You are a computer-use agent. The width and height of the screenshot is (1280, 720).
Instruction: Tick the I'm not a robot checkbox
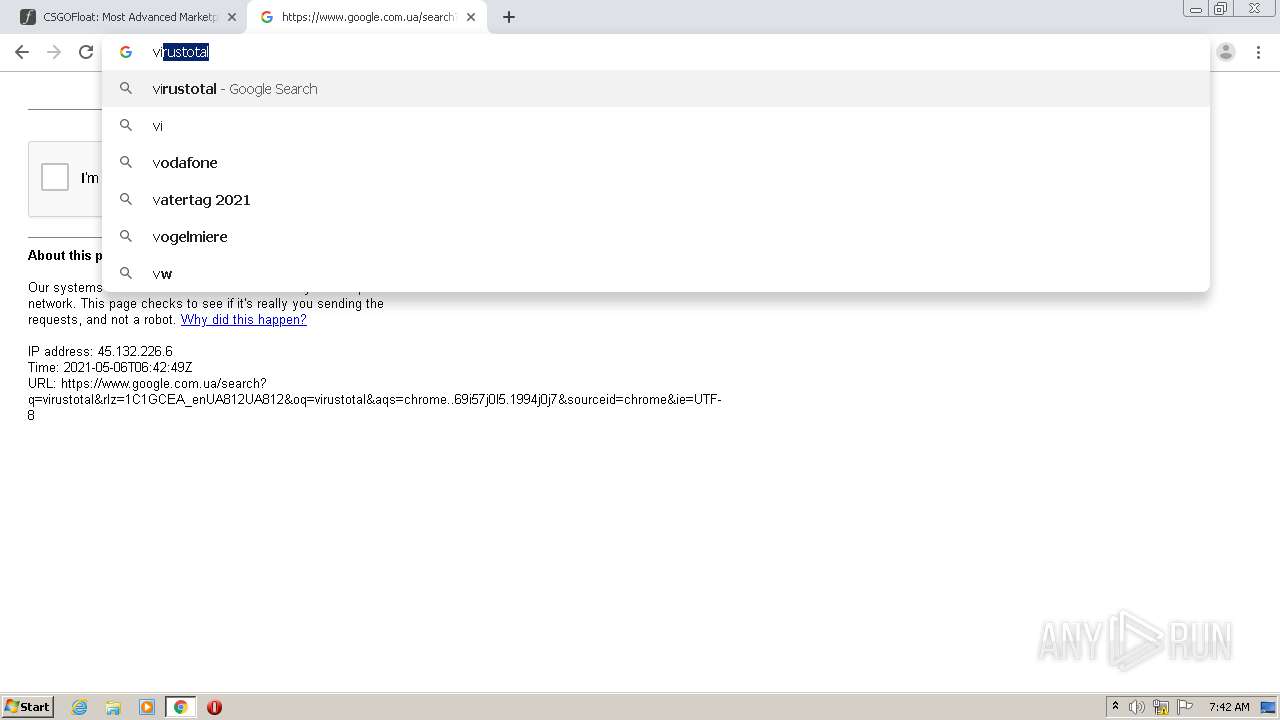pos(55,177)
